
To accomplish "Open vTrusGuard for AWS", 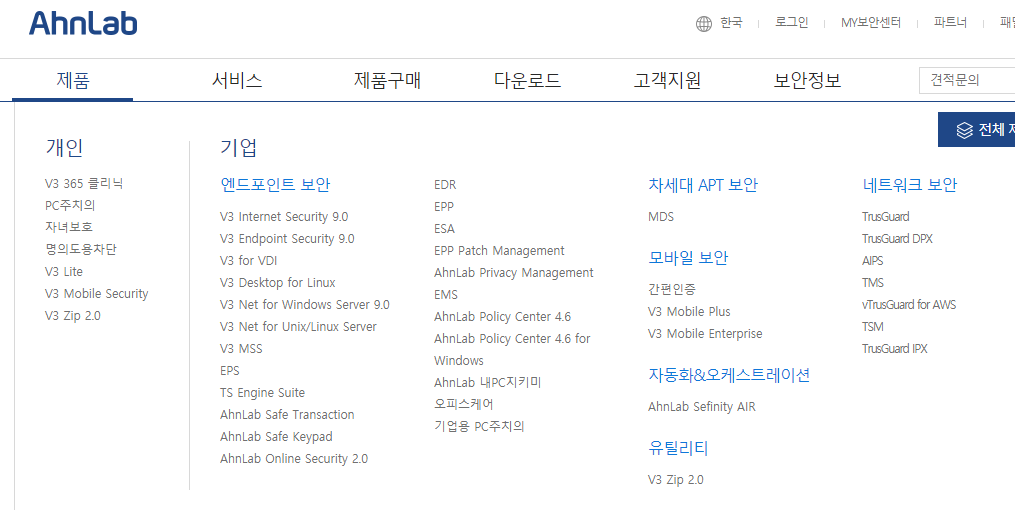I will [909, 305].
